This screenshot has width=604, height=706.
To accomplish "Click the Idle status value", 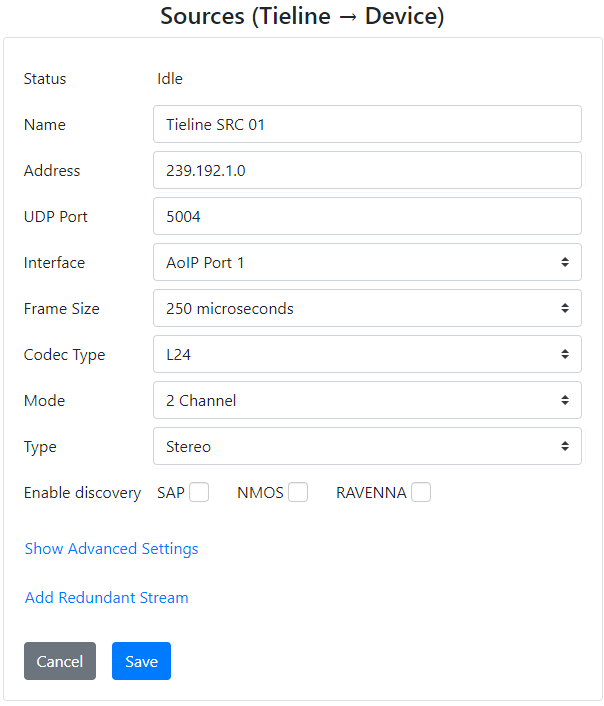I will tap(170, 79).
